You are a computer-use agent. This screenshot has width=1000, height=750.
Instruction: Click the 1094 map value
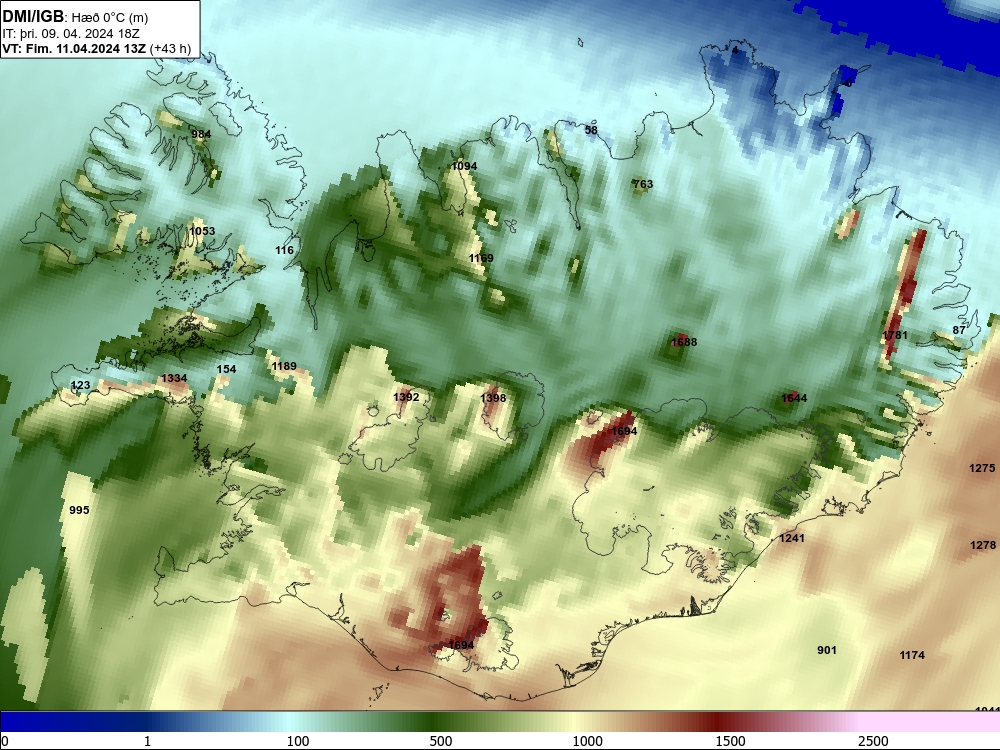(464, 166)
